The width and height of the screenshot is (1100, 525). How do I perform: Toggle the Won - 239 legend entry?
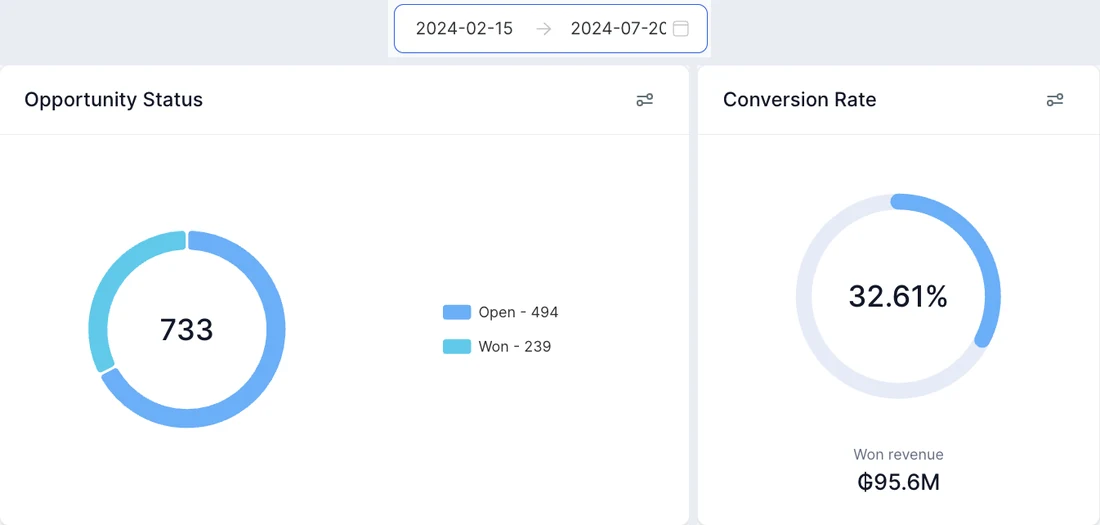(x=497, y=347)
